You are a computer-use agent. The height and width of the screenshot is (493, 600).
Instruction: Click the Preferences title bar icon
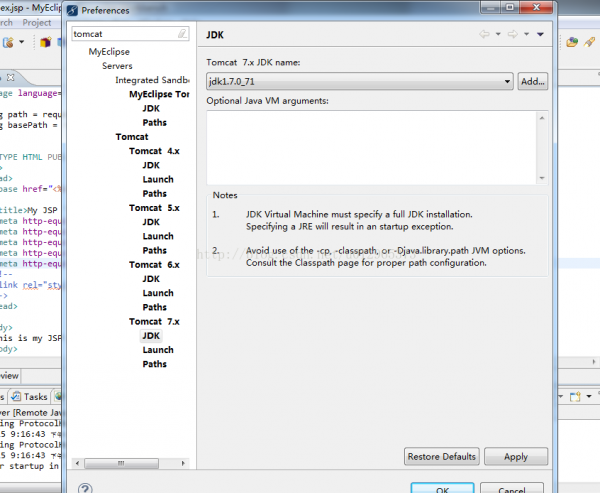tap(72, 10)
